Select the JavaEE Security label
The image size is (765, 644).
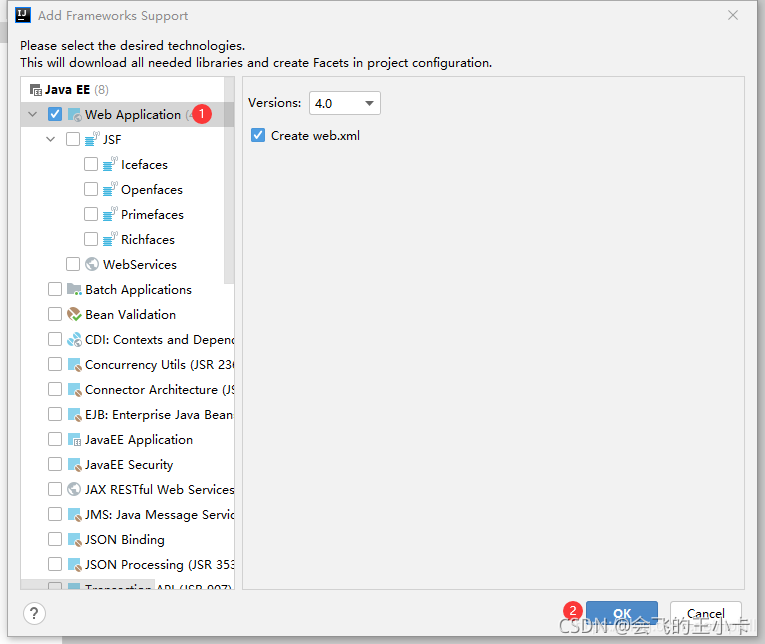click(x=129, y=465)
